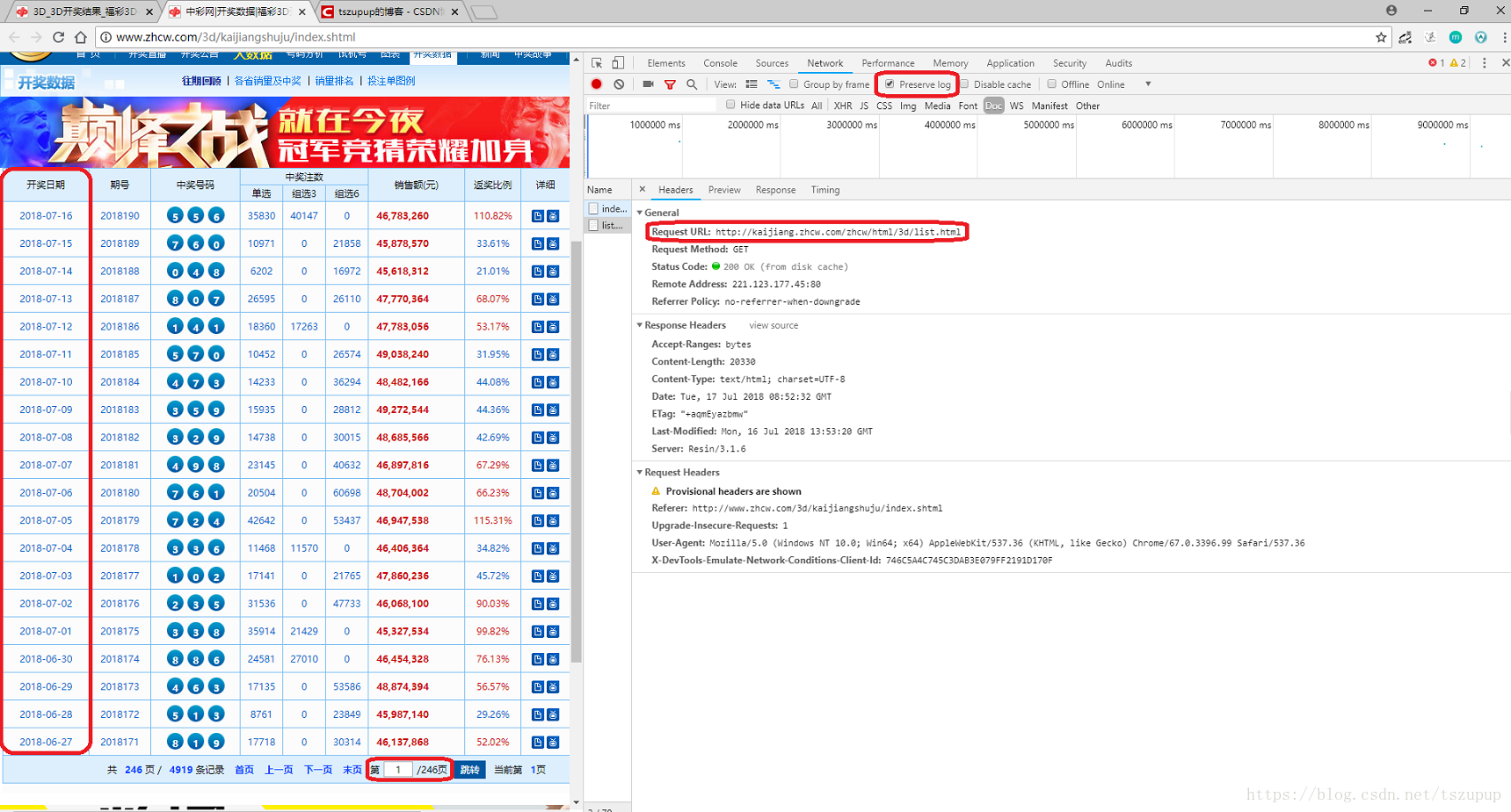This screenshot has width=1511, height=812.
Task: Click the DevTools inspect element icon
Action: 597,63
